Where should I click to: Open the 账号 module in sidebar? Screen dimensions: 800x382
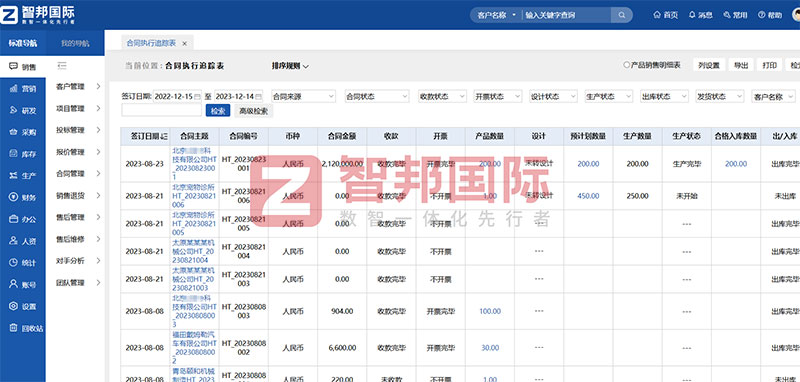(22, 285)
